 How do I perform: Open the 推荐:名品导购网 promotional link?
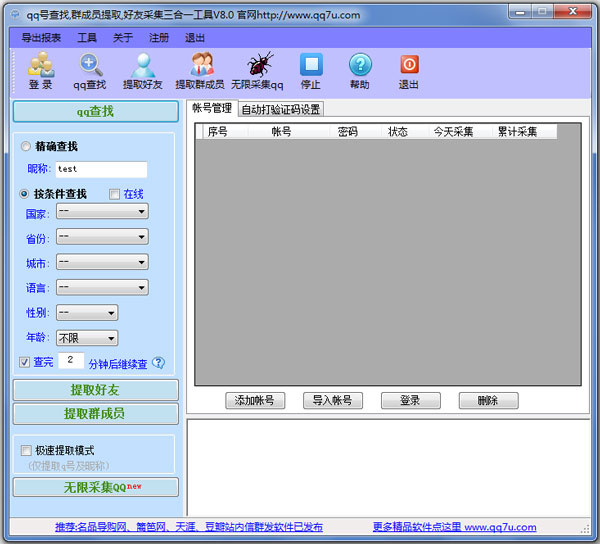click(189, 527)
